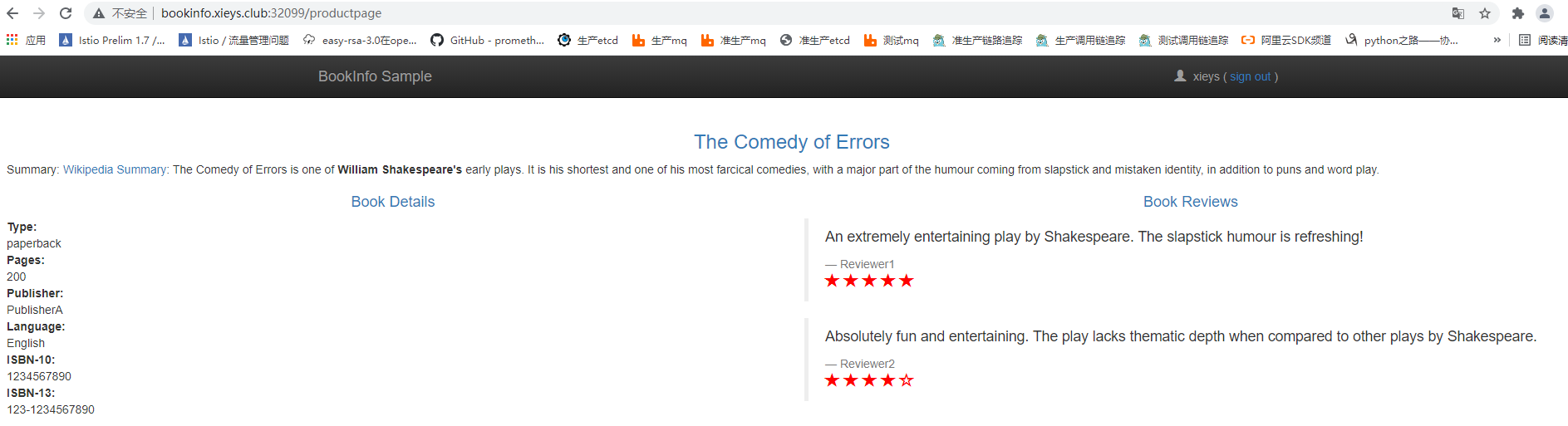Open the Istio Prelim 1.7 bookmark
1568x426 pixels.
[112, 40]
